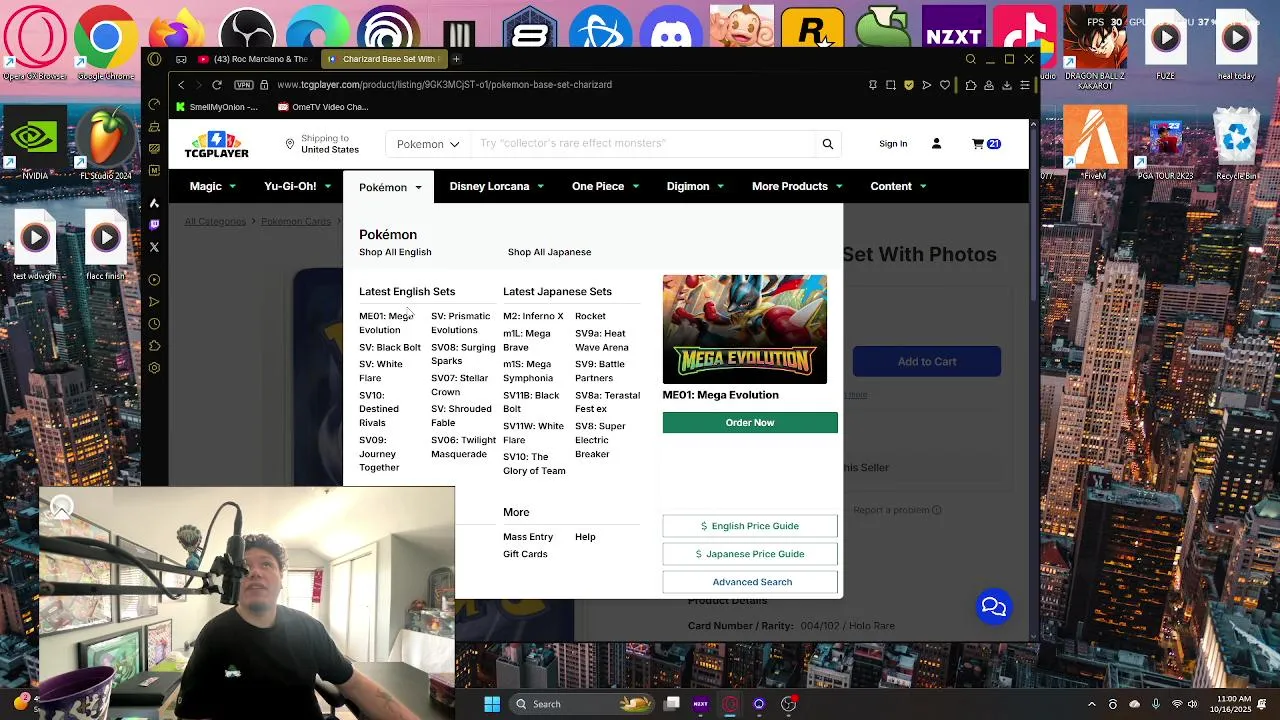Click the search magnifier in Opera title bar

(x=970, y=59)
